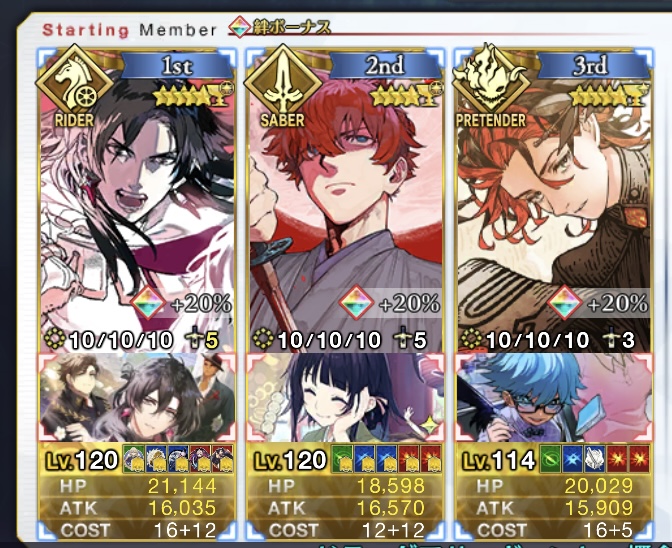This screenshot has height=548, width=672.
Task: Tap the Pretender servant portrait
Action: click(x=554, y=201)
